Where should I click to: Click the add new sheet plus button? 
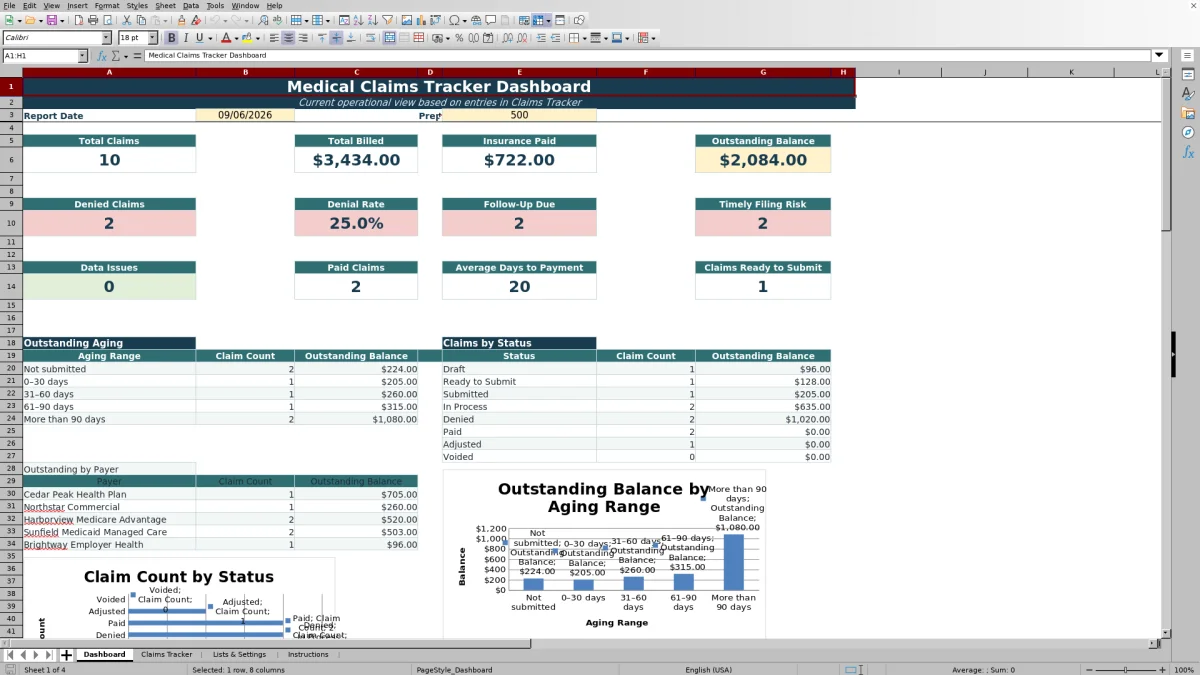(66, 655)
